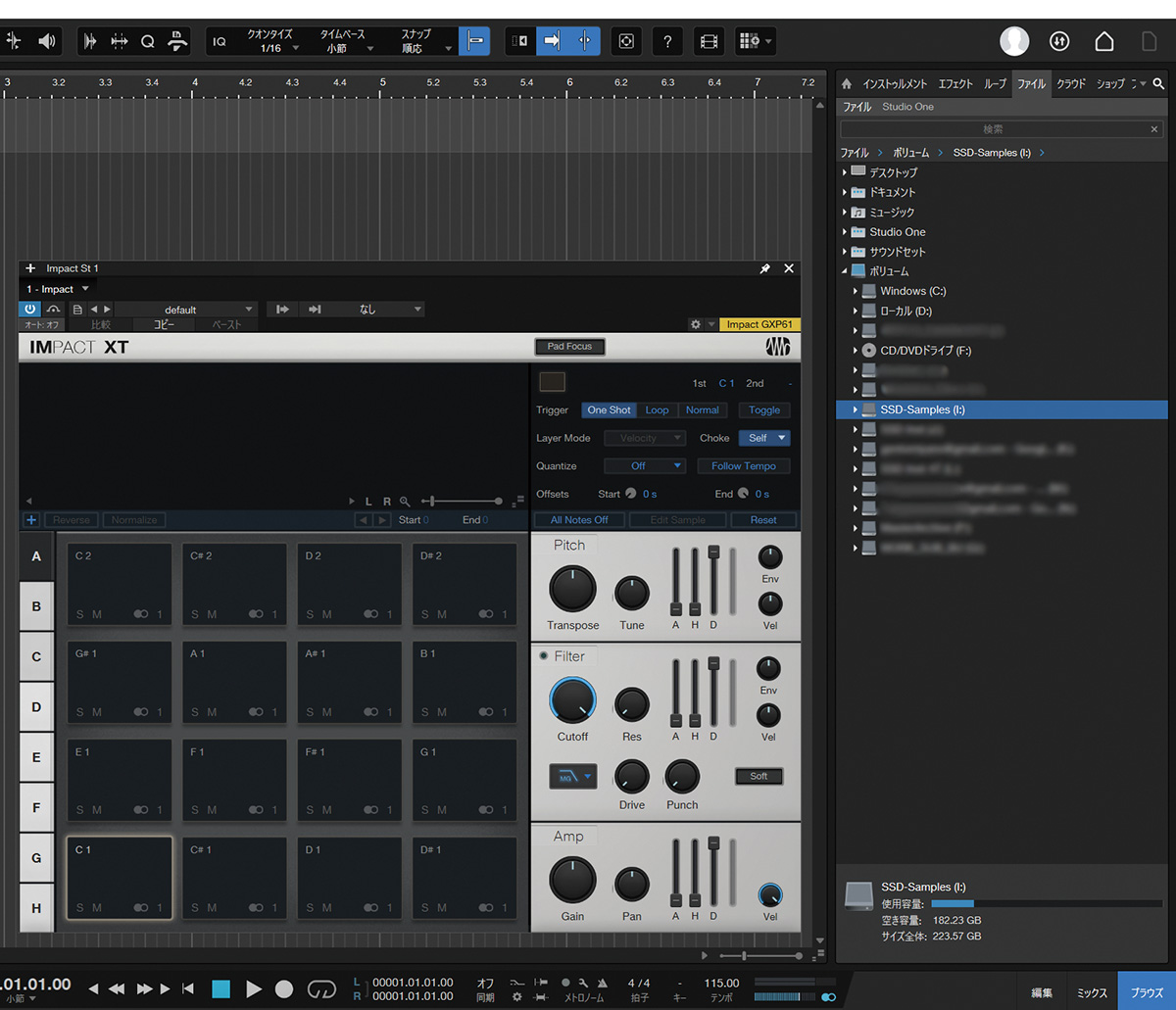Viewport: 1176px width, 1010px height.
Task: Click the sample zoom slider
Action: [462, 501]
